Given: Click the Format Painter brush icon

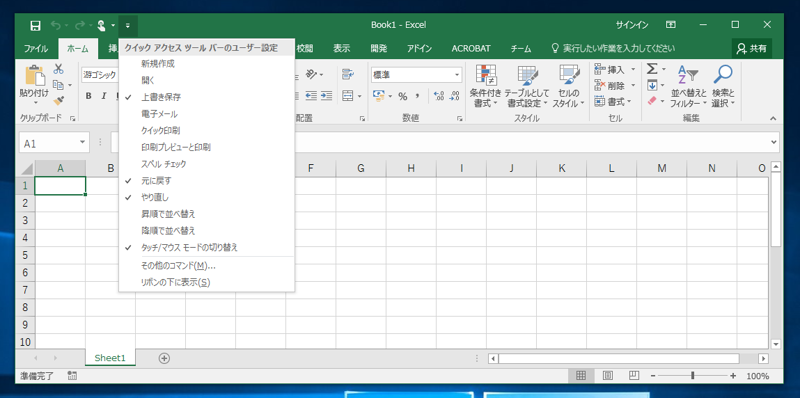Looking at the screenshot, I should click(58, 100).
